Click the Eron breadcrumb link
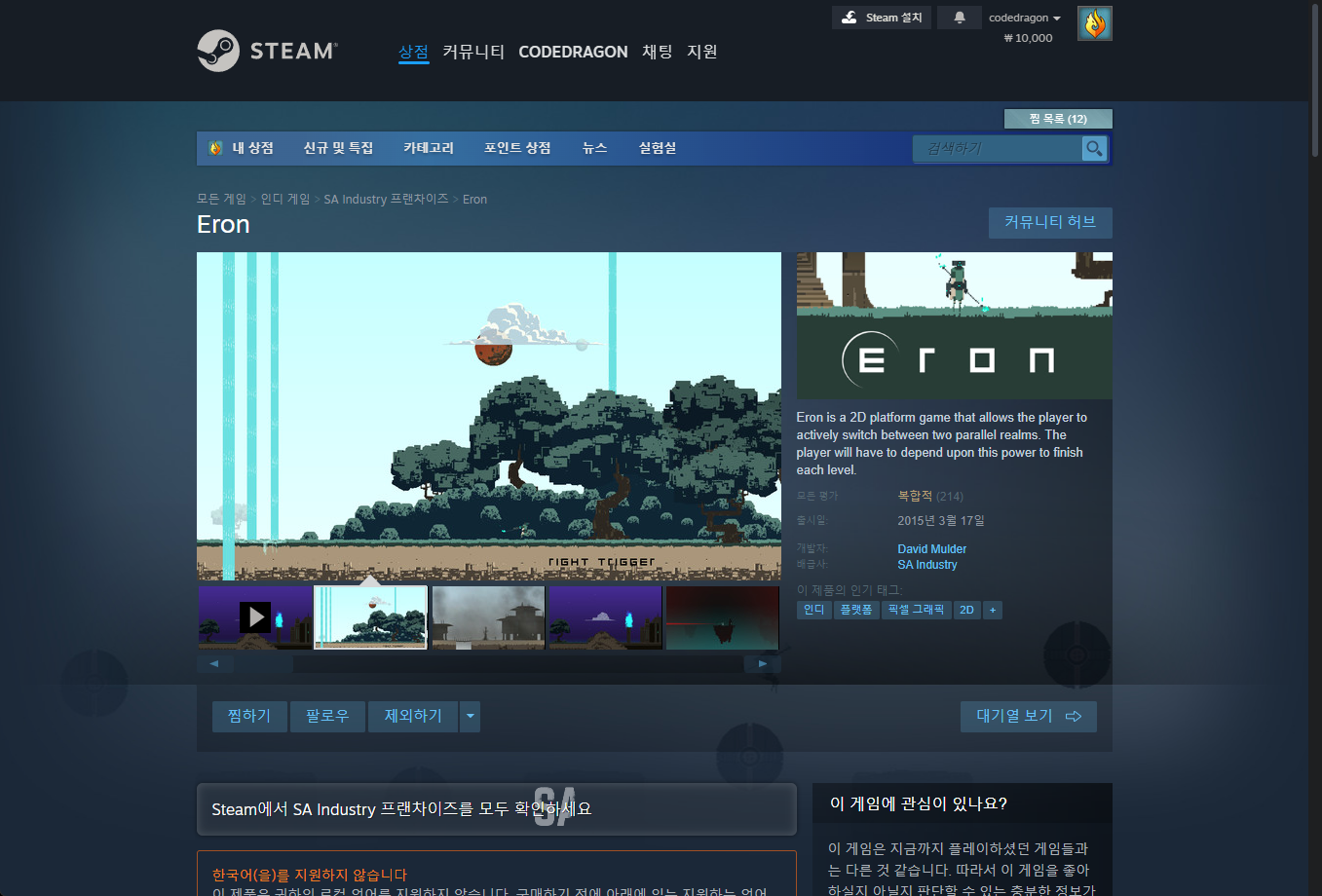Screen dimensions: 1322x896 click(x=474, y=199)
